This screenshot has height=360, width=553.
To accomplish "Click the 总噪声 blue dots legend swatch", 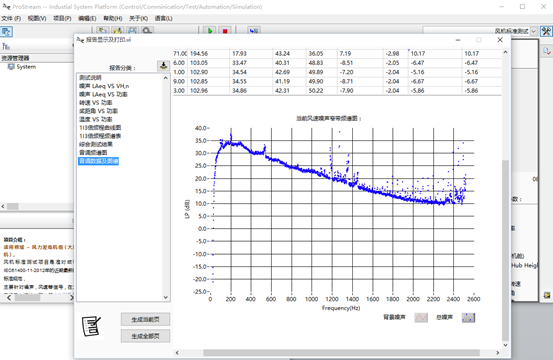I will [468, 317].
